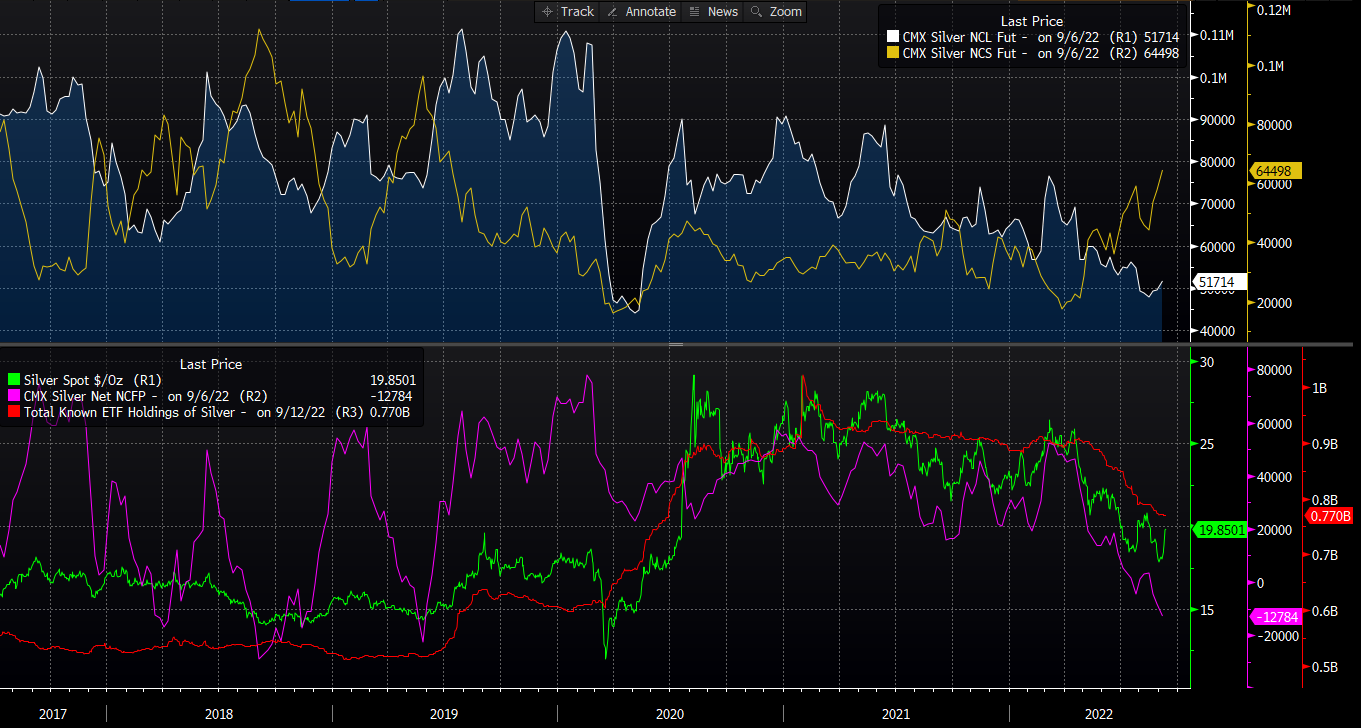Click the 2022 label on time axis
The height and width of the screenshot is (728, 1361).
point(1099,713)
